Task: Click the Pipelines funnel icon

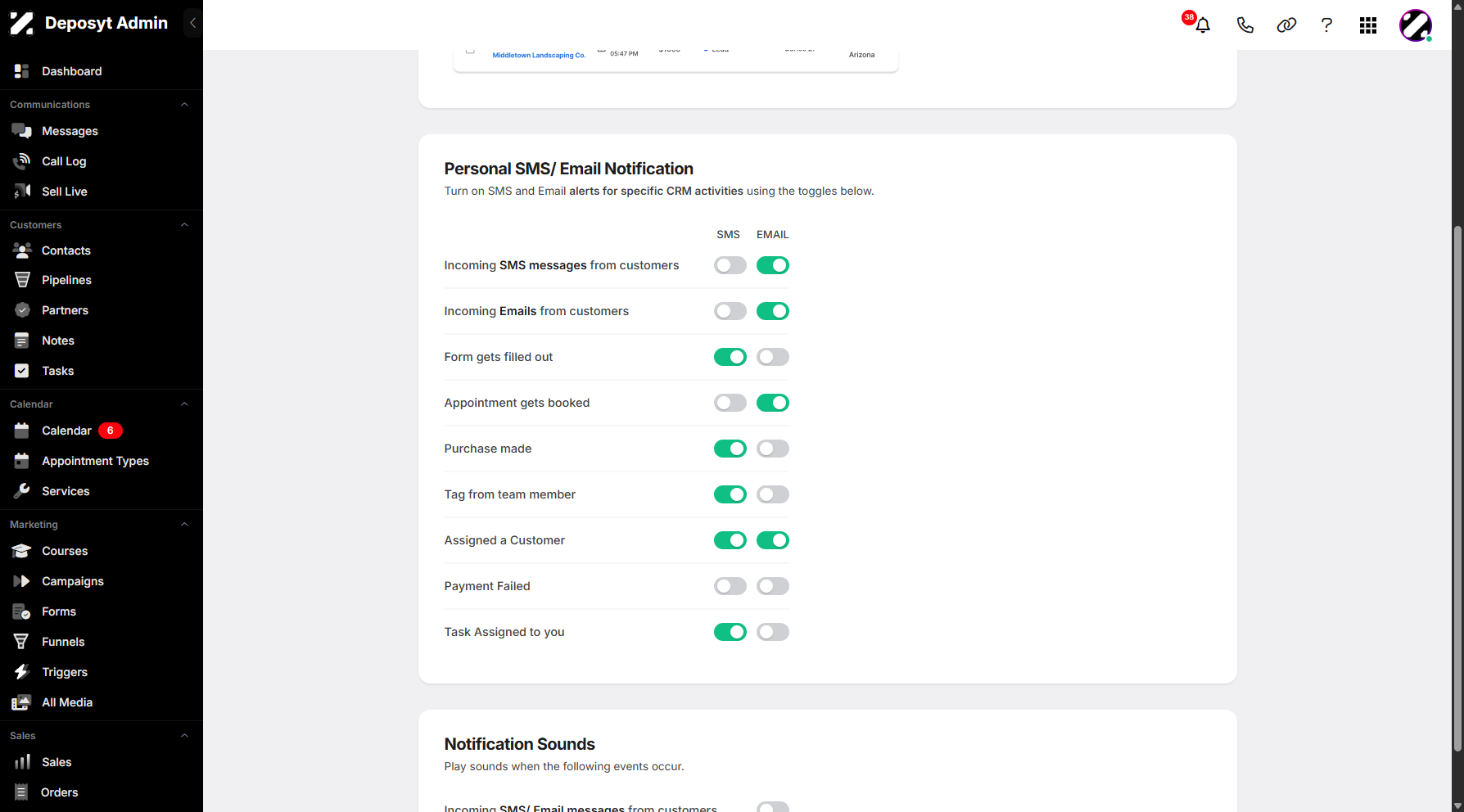Action: (22, 280)
